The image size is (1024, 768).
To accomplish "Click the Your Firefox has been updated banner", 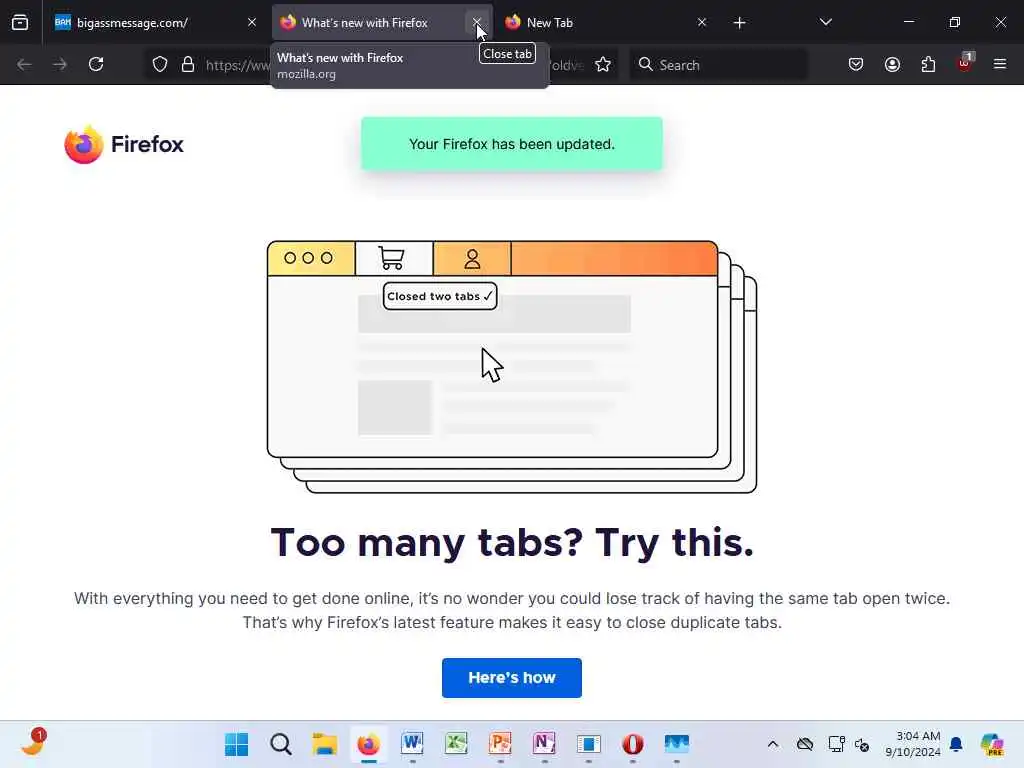I will tap(511, 144).
